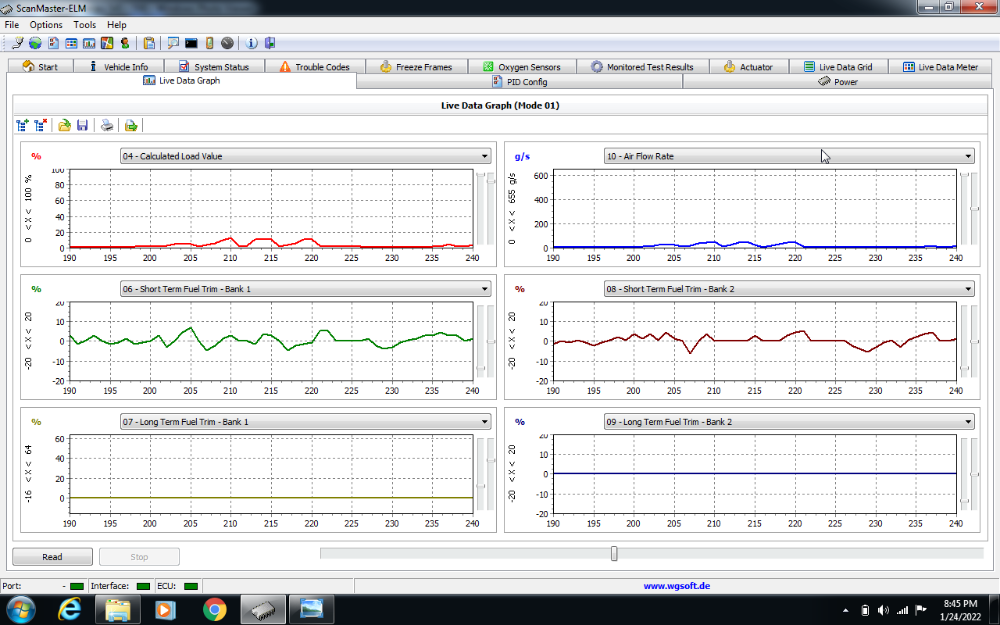Expand the 04 - Calculated Load Value dropdown
1000x625 pixels.
(x=485, y=156)
